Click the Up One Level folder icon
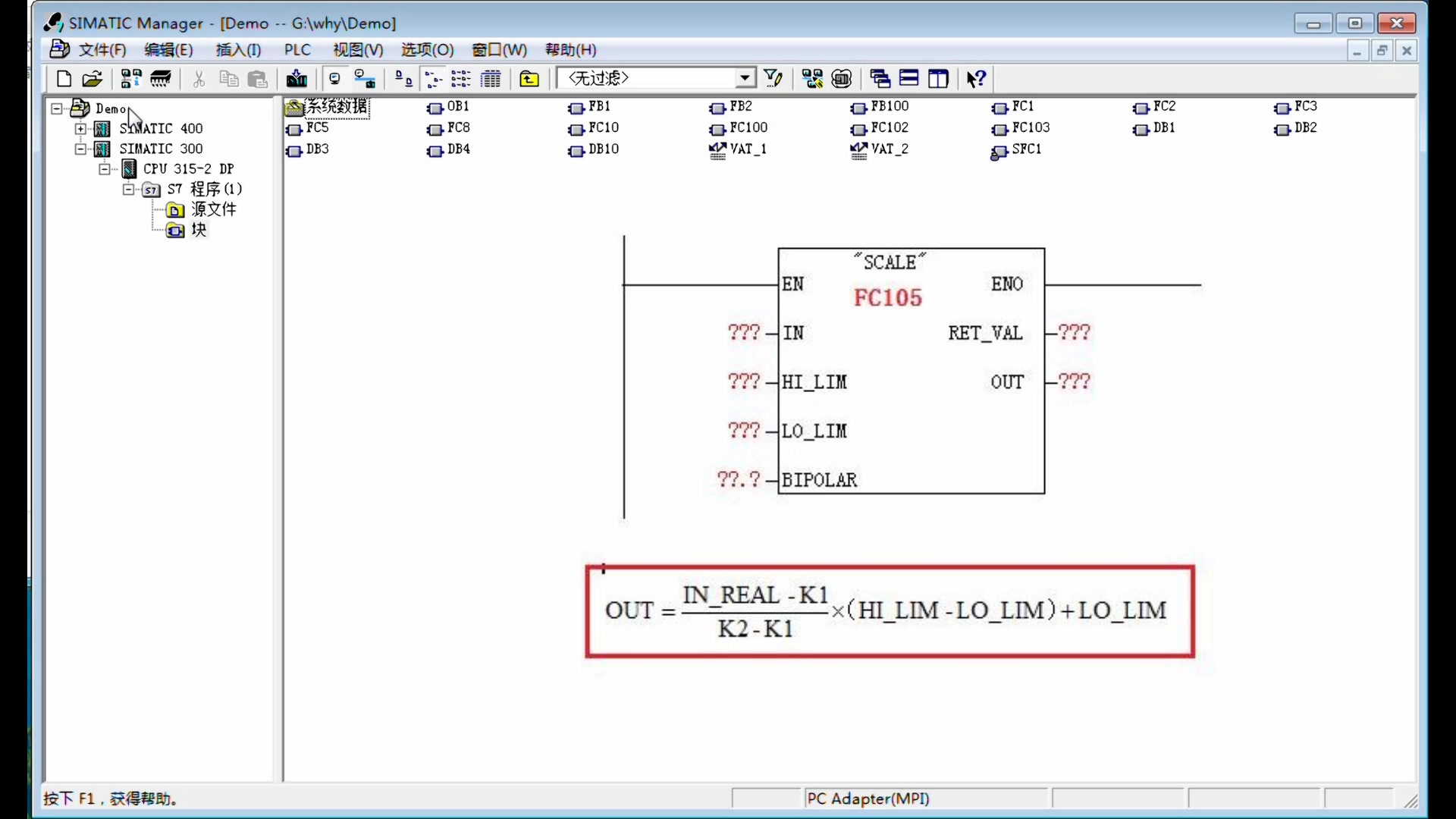The width and height of the screenshot is (1456, 819). tap(529, 78)
